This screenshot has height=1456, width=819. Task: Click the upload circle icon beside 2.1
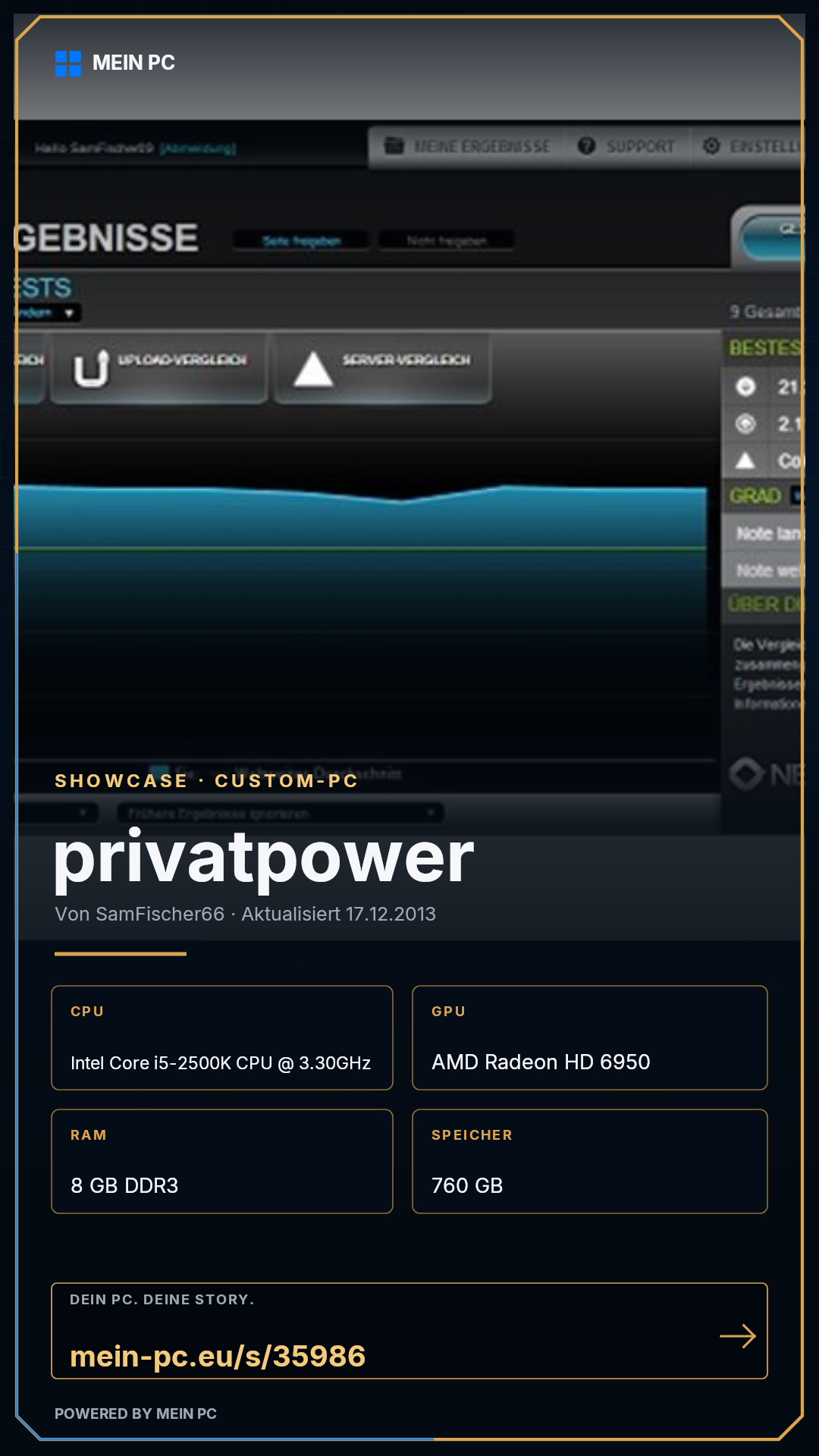click(745, 423)
